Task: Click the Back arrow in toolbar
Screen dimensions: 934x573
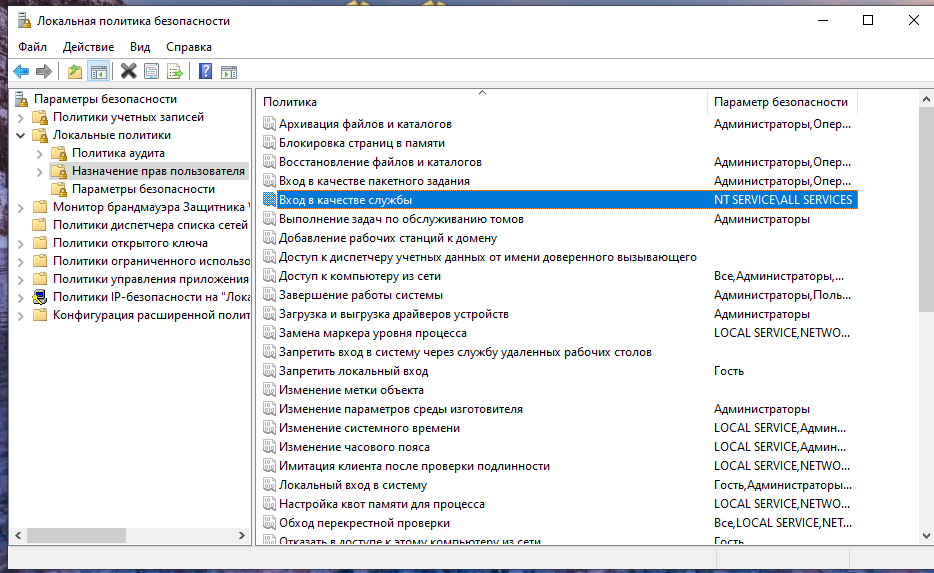Action: coord(20,71)
